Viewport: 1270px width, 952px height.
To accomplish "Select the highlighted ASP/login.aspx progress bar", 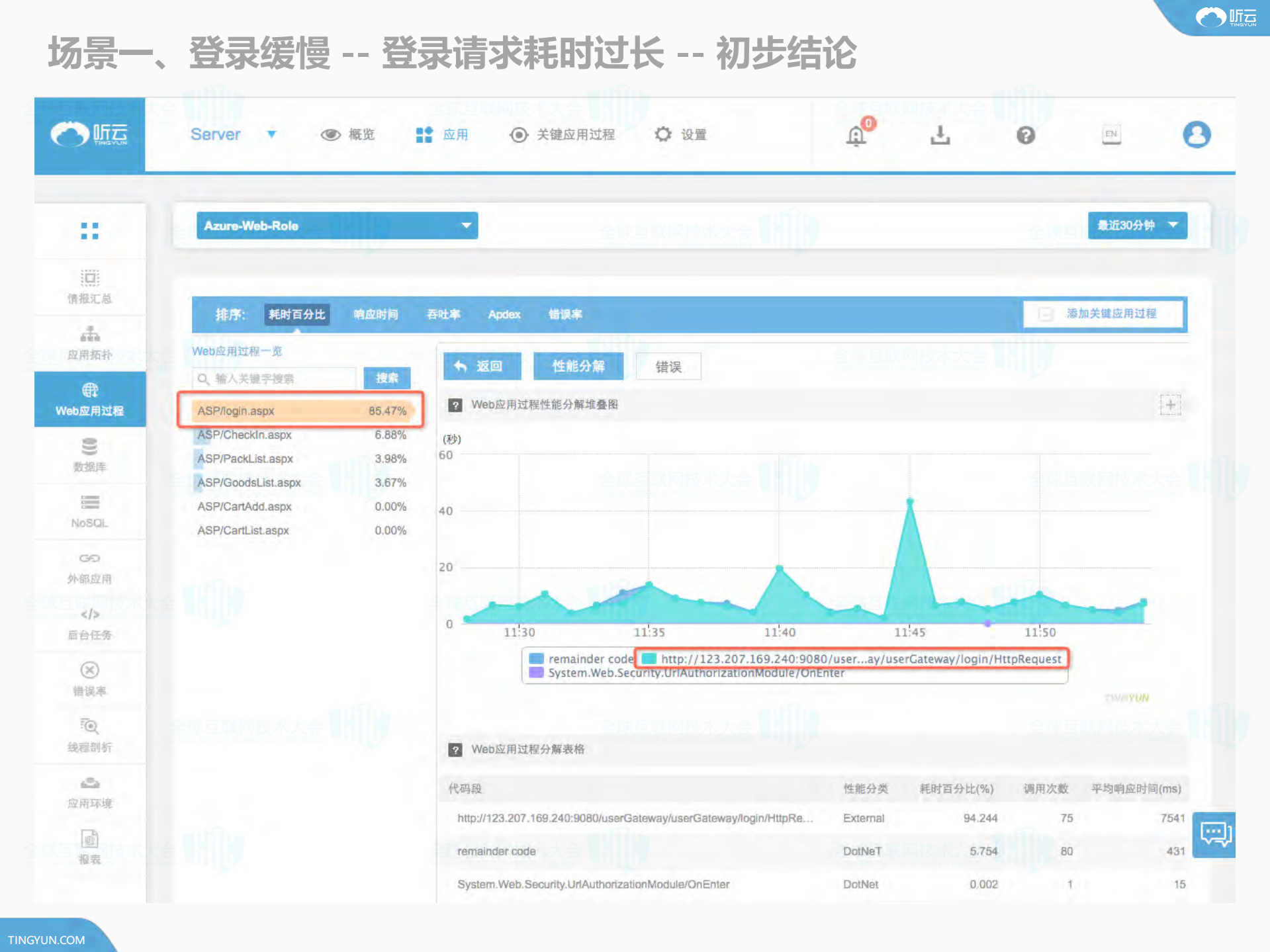I will click(301, 410).
